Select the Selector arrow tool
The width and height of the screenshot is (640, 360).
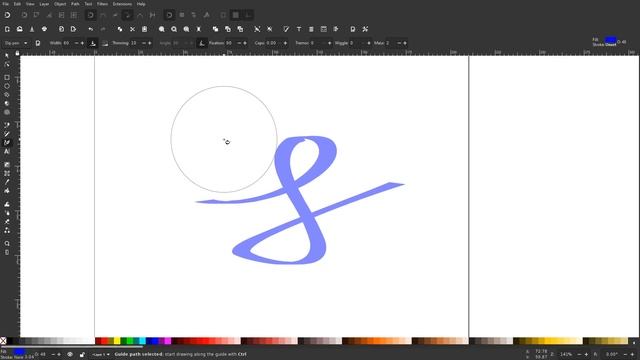[7, 56]
